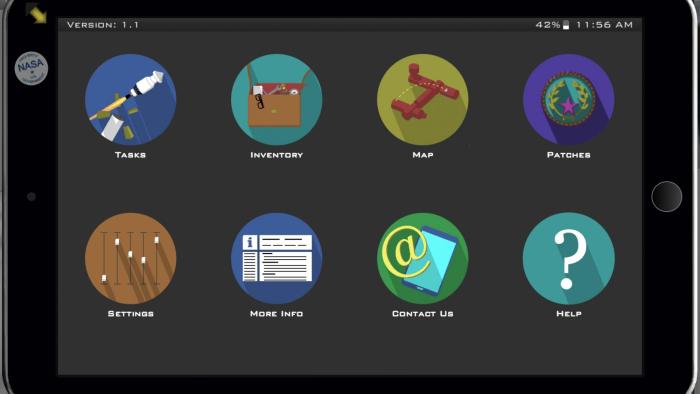The height and width of the screenshot is (394, 700).
Task: Open the Contact Us phone icon
Action: coord(422,258)
